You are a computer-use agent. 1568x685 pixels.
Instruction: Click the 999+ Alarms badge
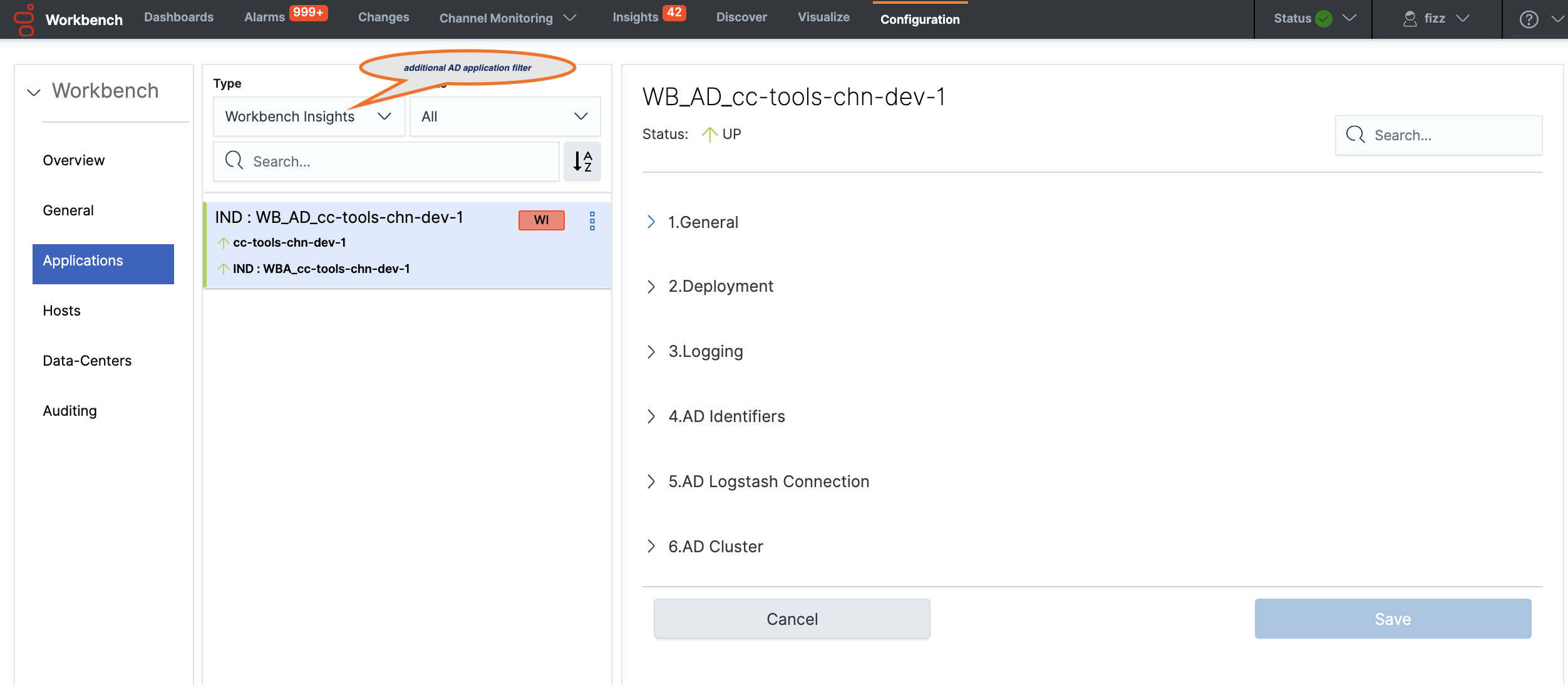pos(308,13)
